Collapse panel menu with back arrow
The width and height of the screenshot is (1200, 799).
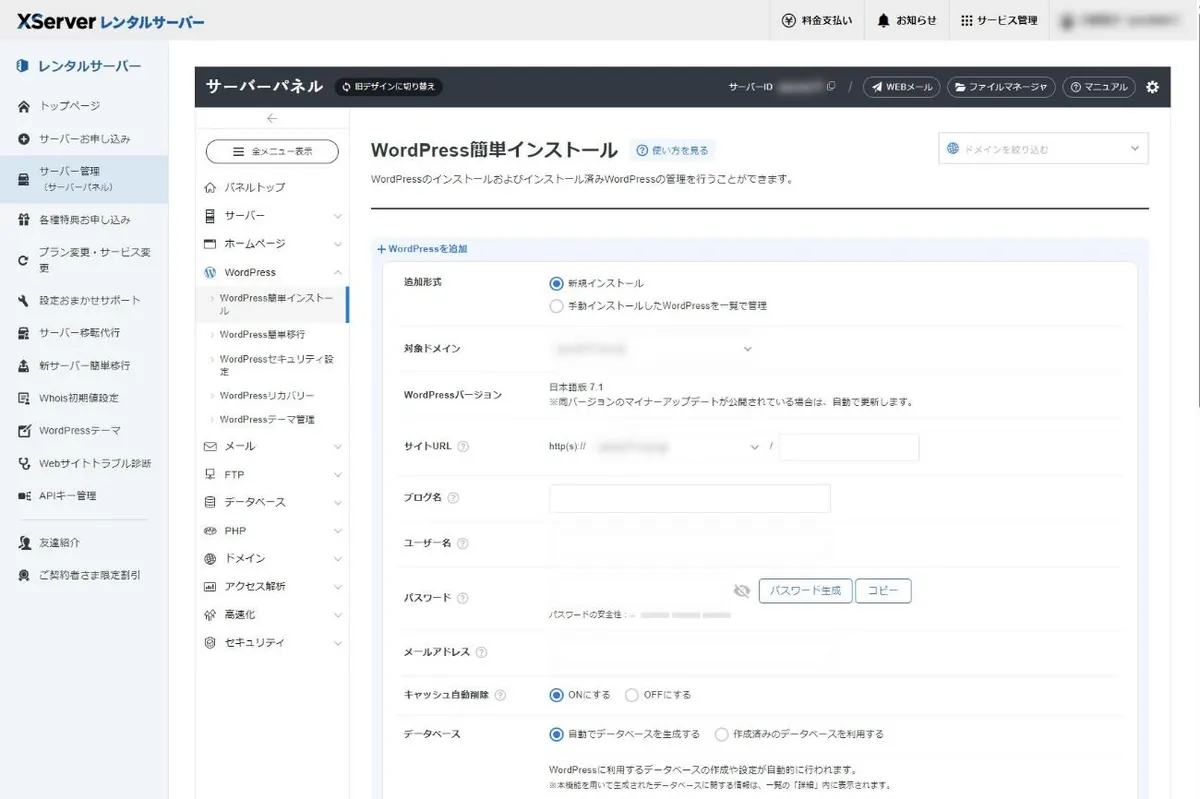pyautogui.click(x=272, y=118)
